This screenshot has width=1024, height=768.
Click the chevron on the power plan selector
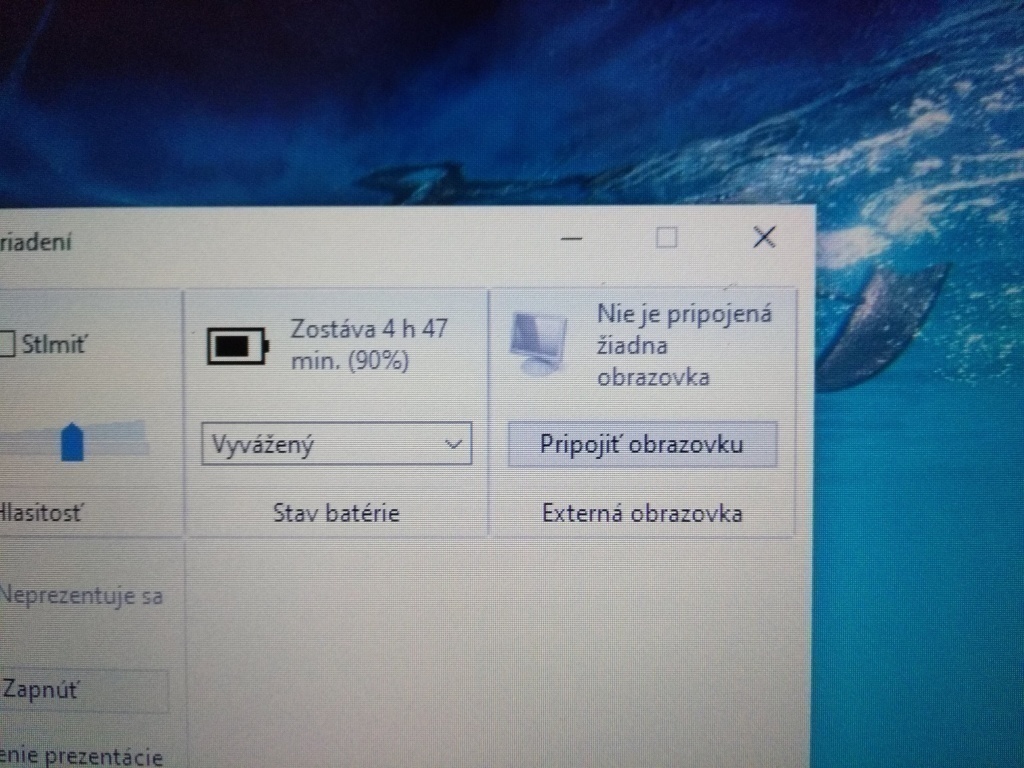click(x=455, y=443)
